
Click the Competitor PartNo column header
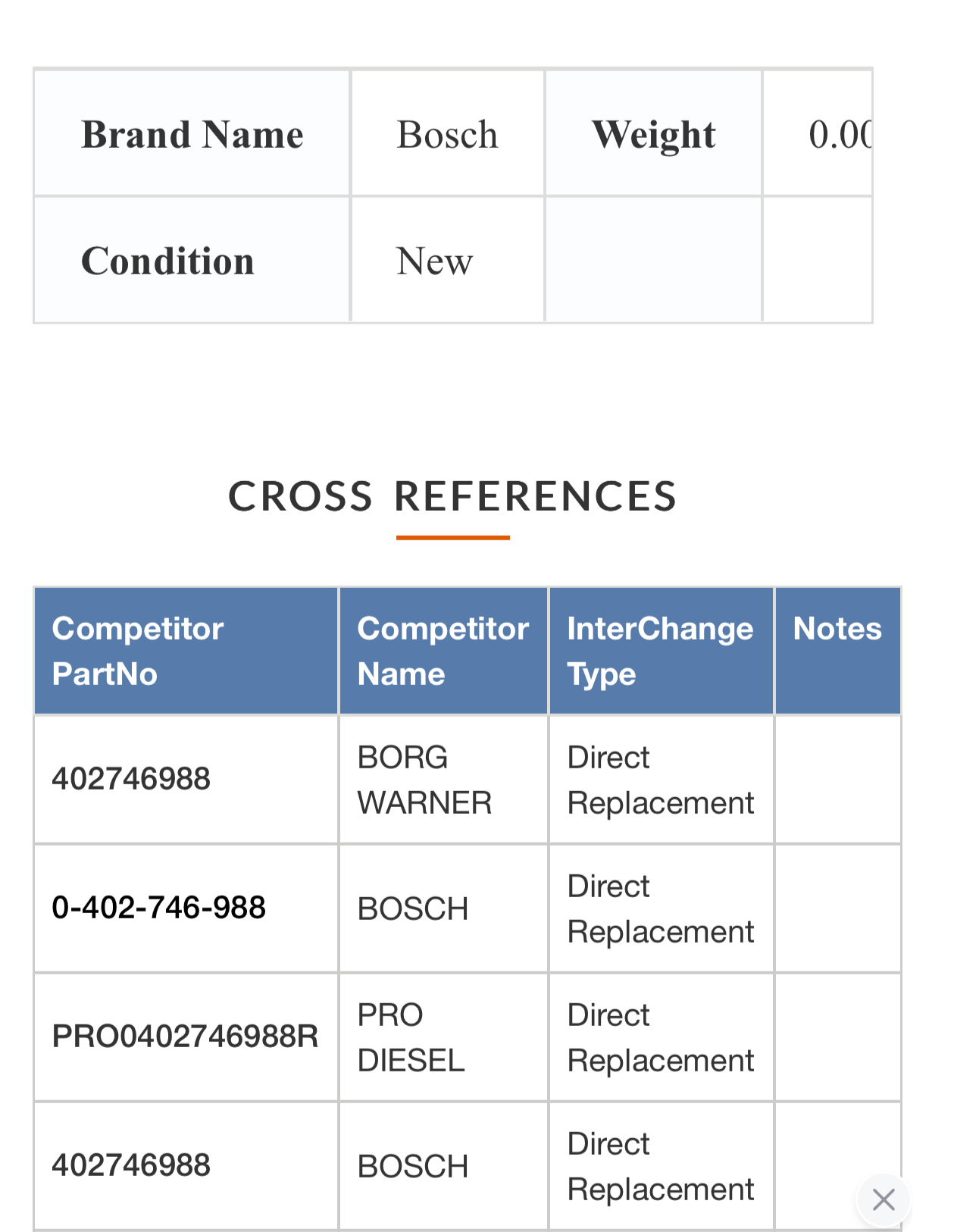click(138, 651)
